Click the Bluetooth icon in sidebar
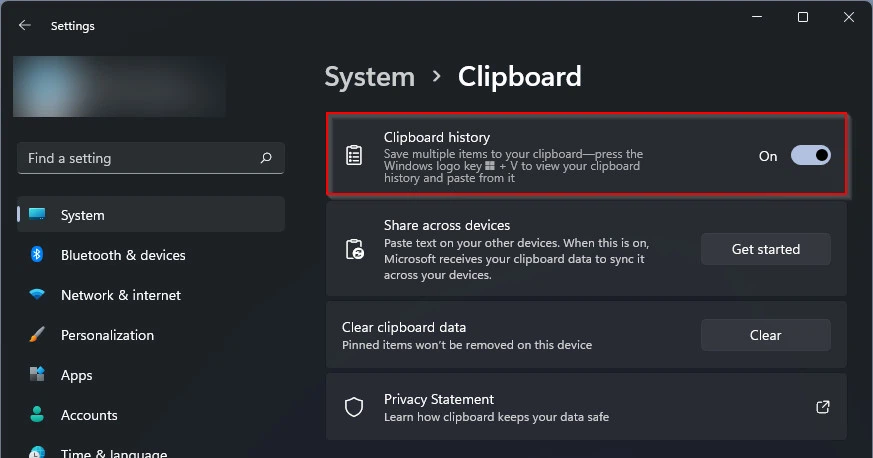The width and height of the screenshot is (873, 458). (x=37, y=255)
